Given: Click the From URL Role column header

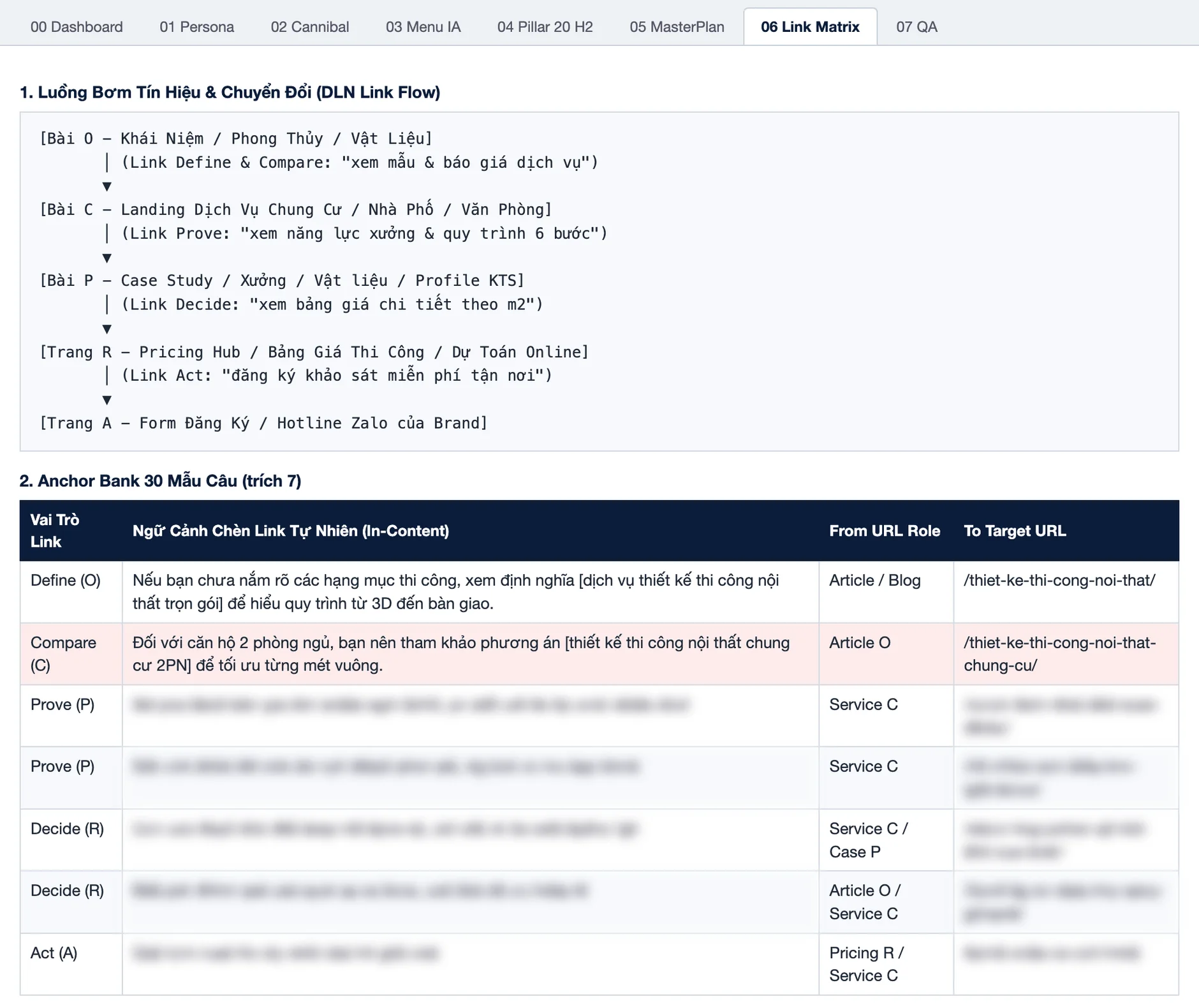Looking at the screenshot, I should click(x=885, y=531).
